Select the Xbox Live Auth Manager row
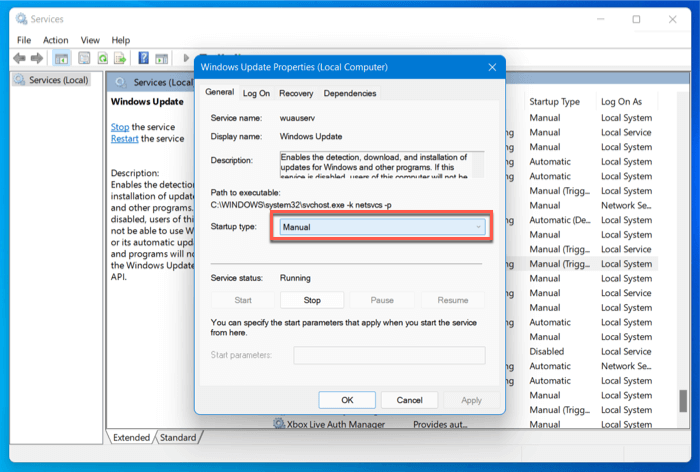700x472 pixels. coord(465,424)
